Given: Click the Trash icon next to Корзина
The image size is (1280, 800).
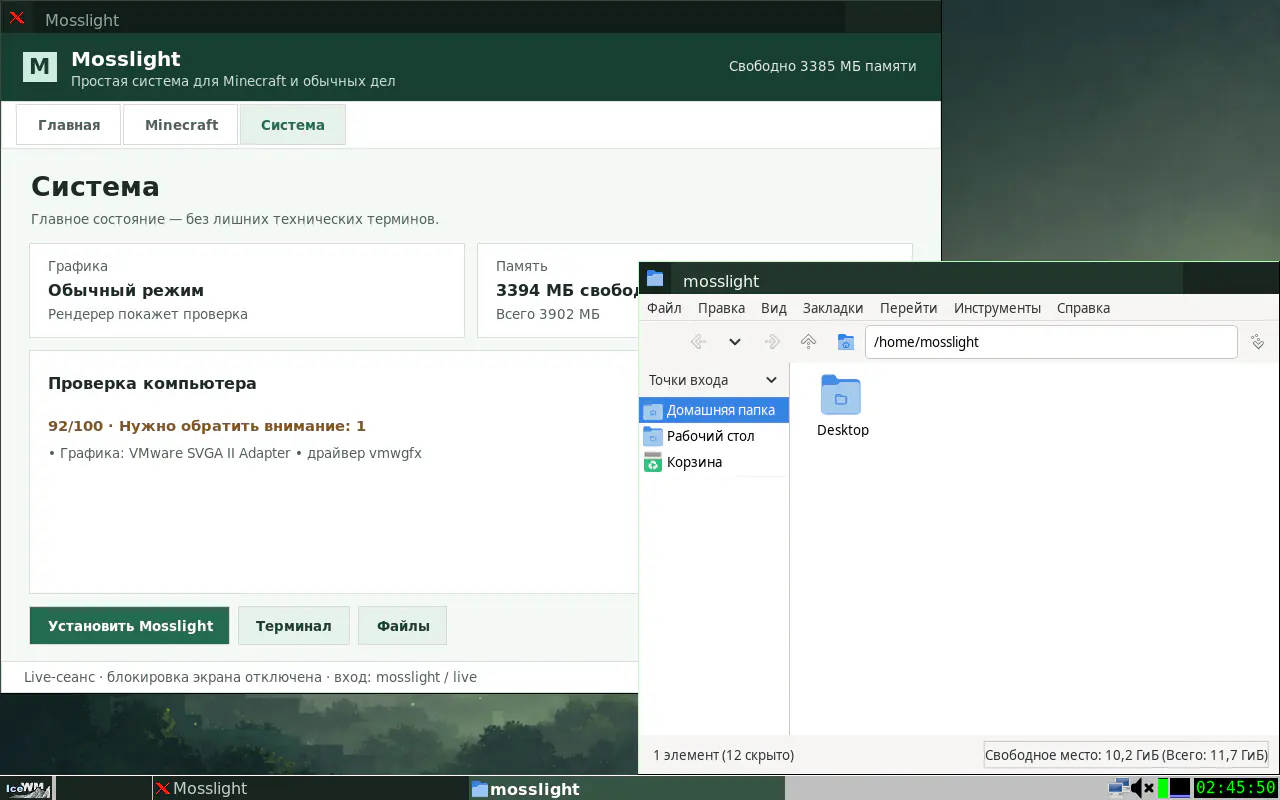Looking at the screenshot, I should tap(653, 462).
